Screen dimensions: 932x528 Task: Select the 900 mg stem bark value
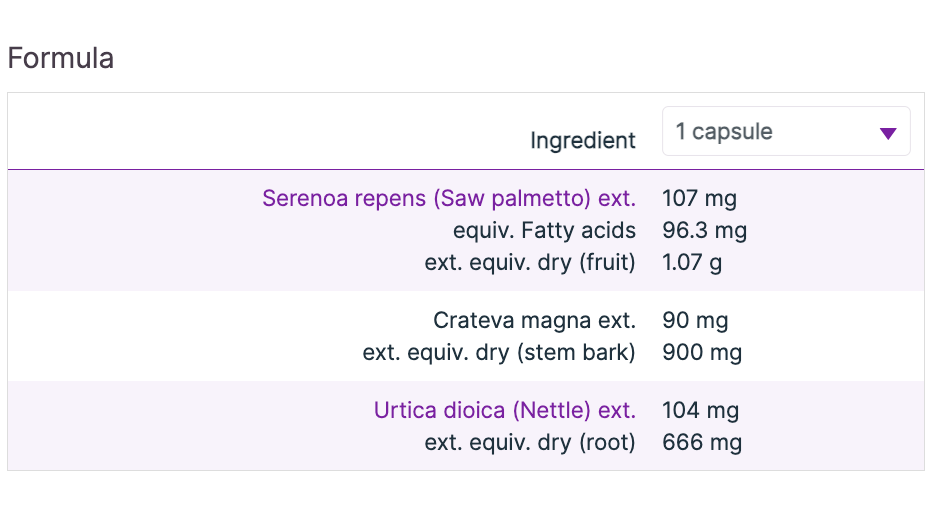point(702,352)
